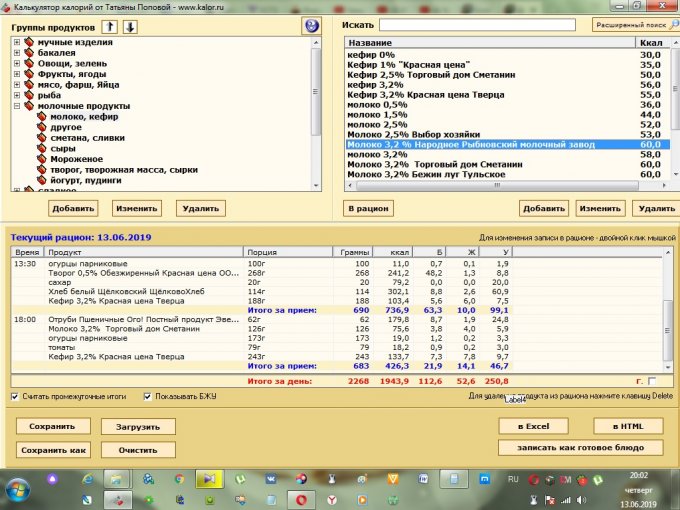Uncheck 'Показывать БЖУ' checkbox
680x510 pixels.
click(148, 396)
